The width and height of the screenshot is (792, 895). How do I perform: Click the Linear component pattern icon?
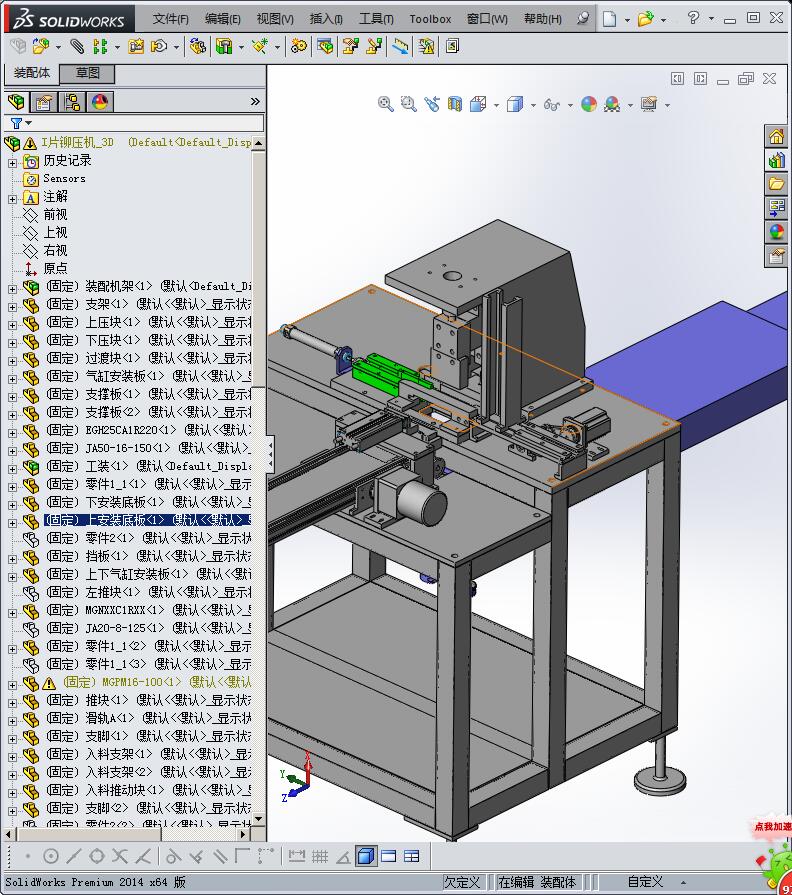pyautogui.click(x=100, y=46)
